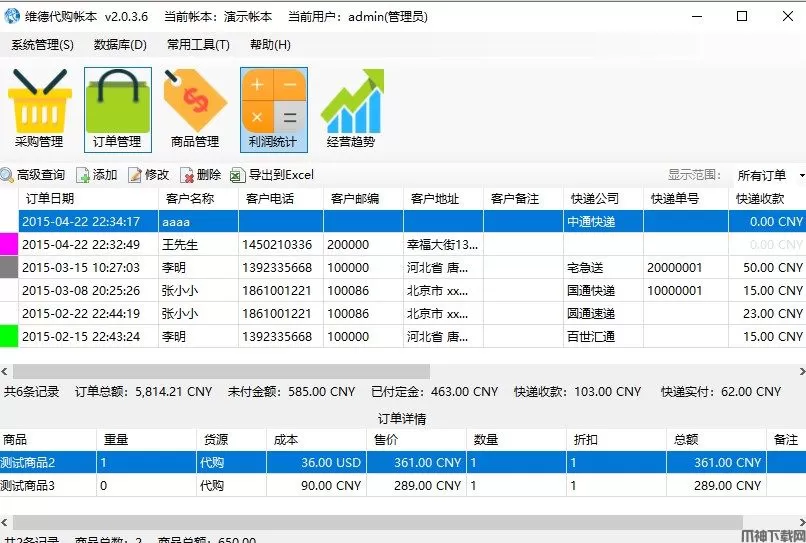Click the magenta color marker on 王先生 row
806x543 pixels.
9,244
